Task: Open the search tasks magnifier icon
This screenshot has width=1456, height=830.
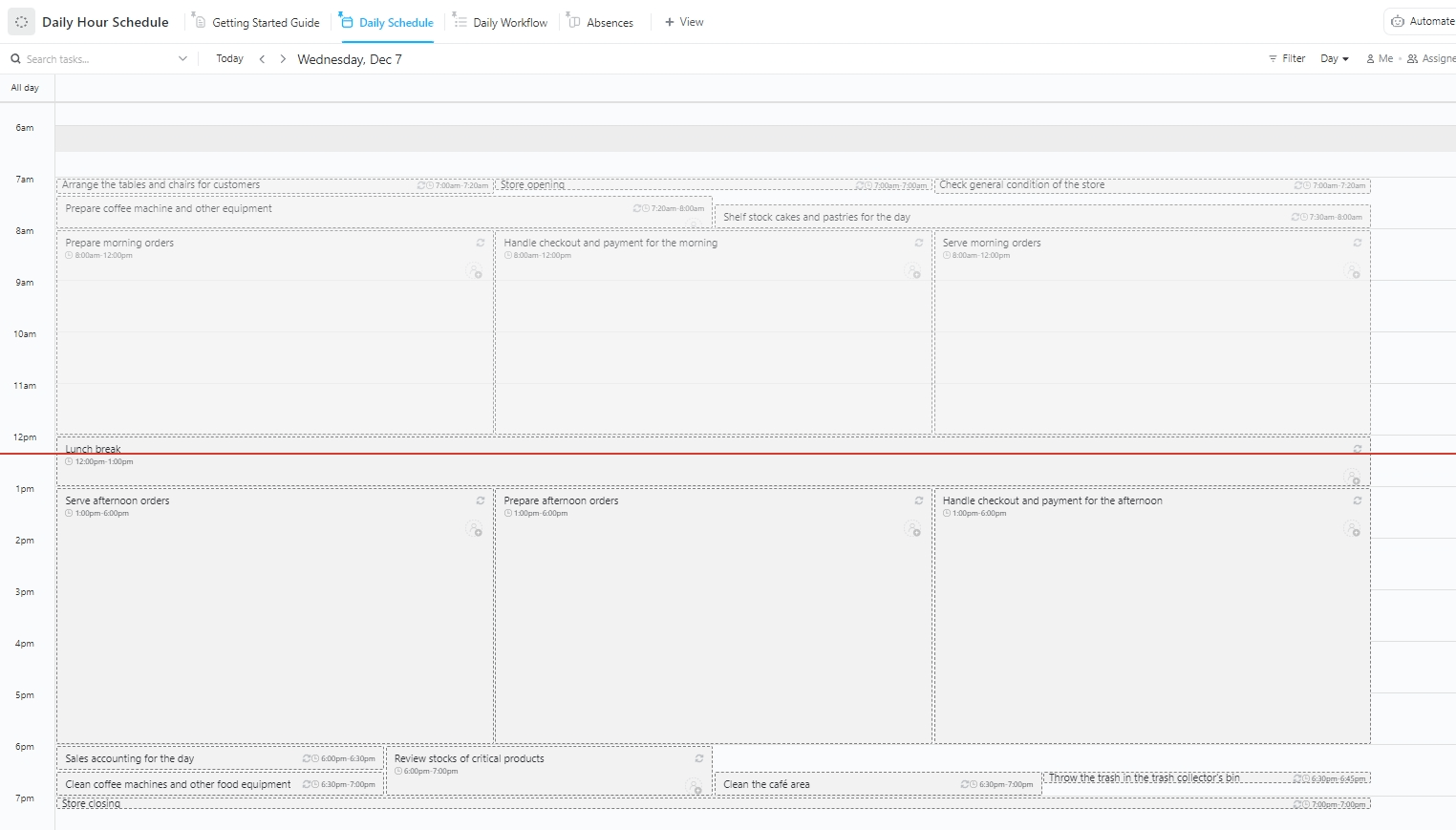Action: coord(14,58)
